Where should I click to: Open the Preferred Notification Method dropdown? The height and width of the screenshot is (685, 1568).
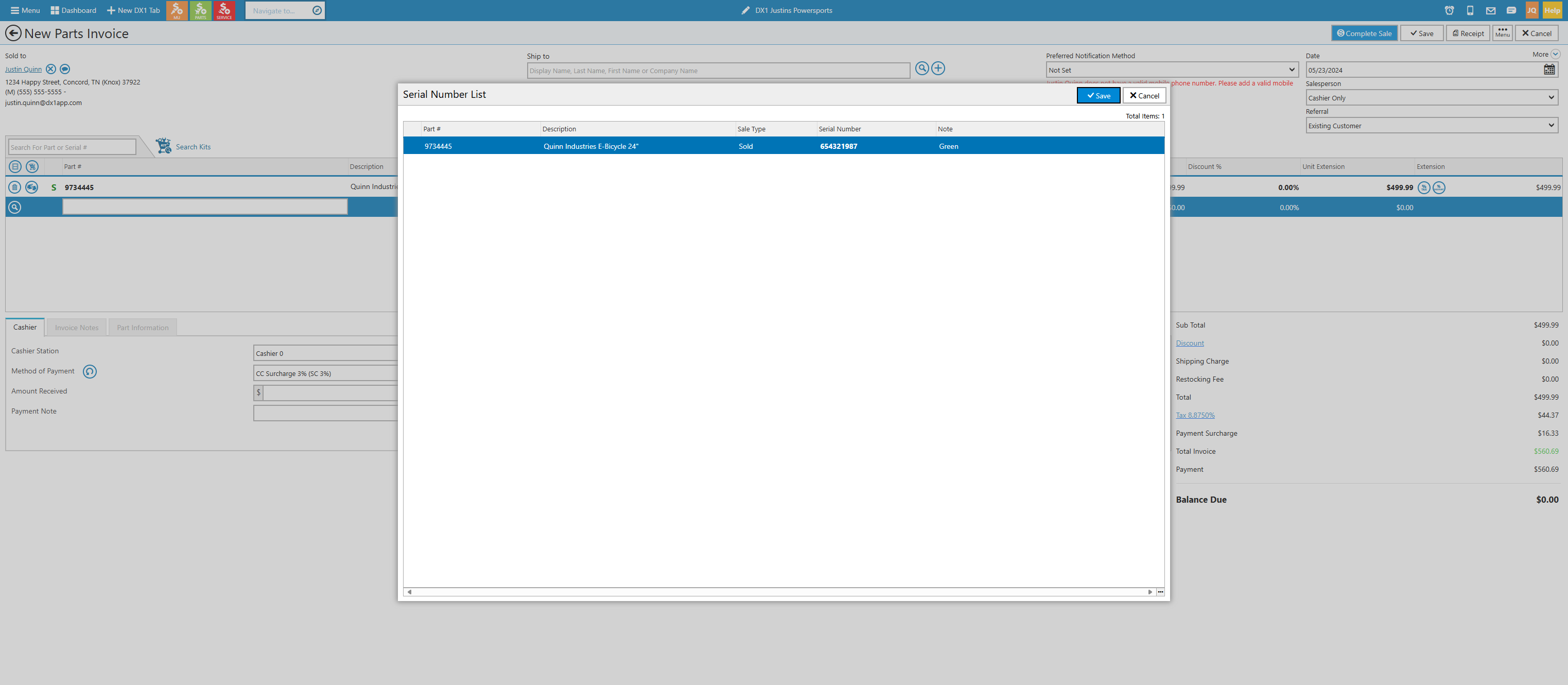[1172, 70]
